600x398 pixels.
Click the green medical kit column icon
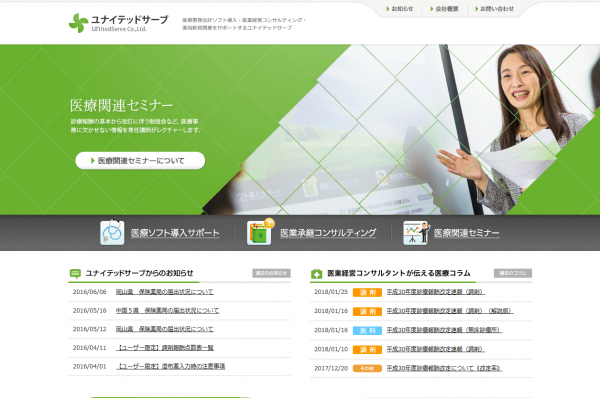[x=316, y=274]
